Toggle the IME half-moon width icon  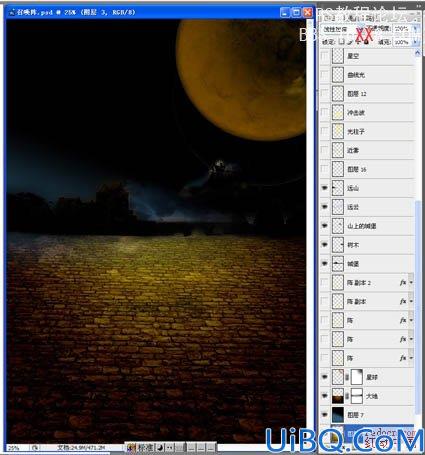[160, 447]
